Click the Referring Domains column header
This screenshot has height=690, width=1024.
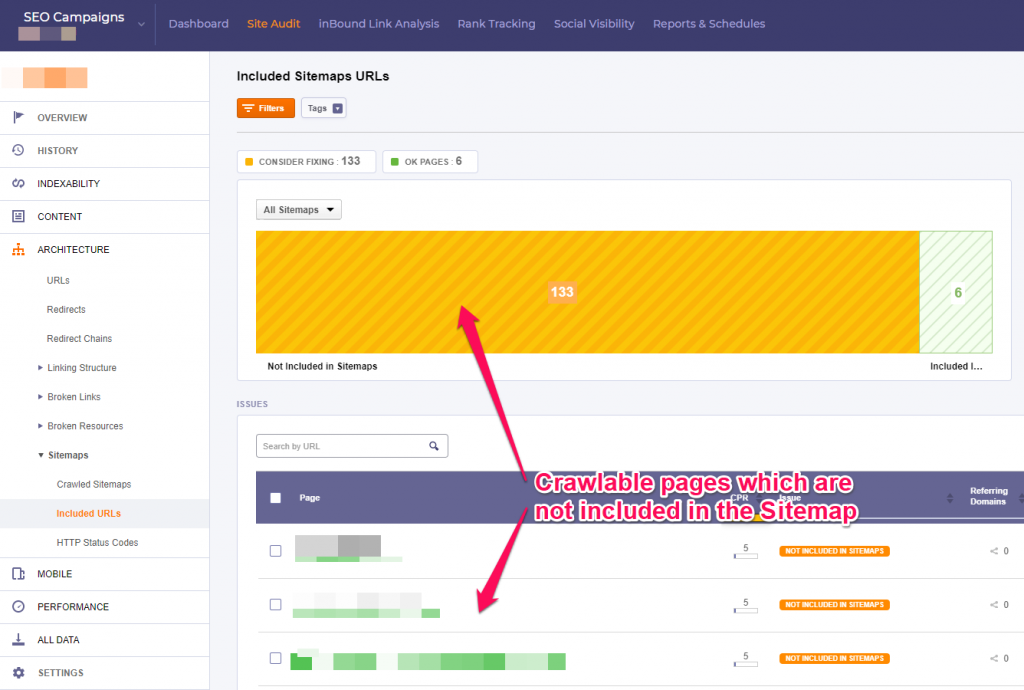[x=988, y=496]
